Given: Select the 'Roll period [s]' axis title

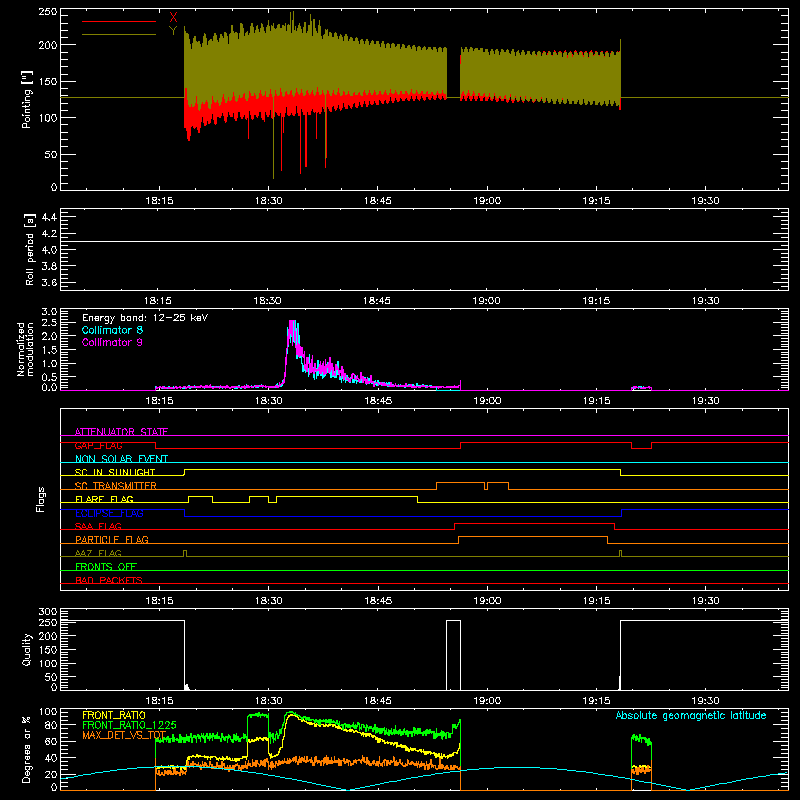Looking at the screenshot, I should tap(30, 249).
